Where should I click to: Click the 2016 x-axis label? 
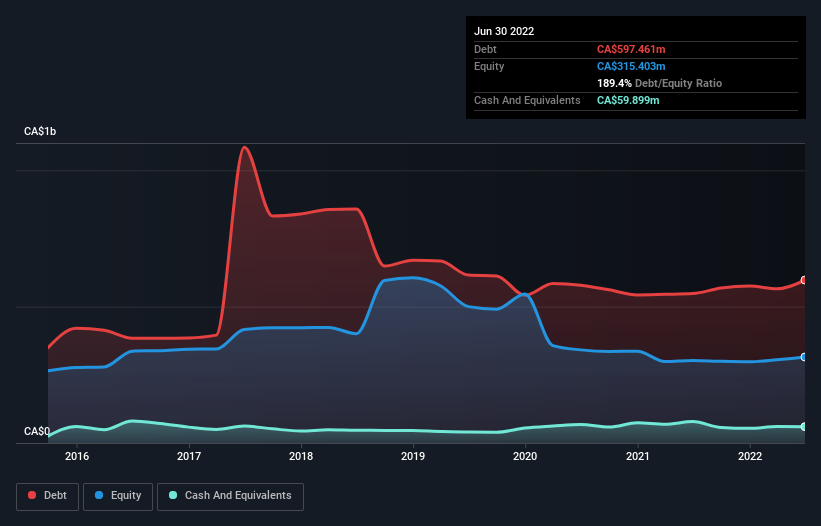tap(77, 456)
